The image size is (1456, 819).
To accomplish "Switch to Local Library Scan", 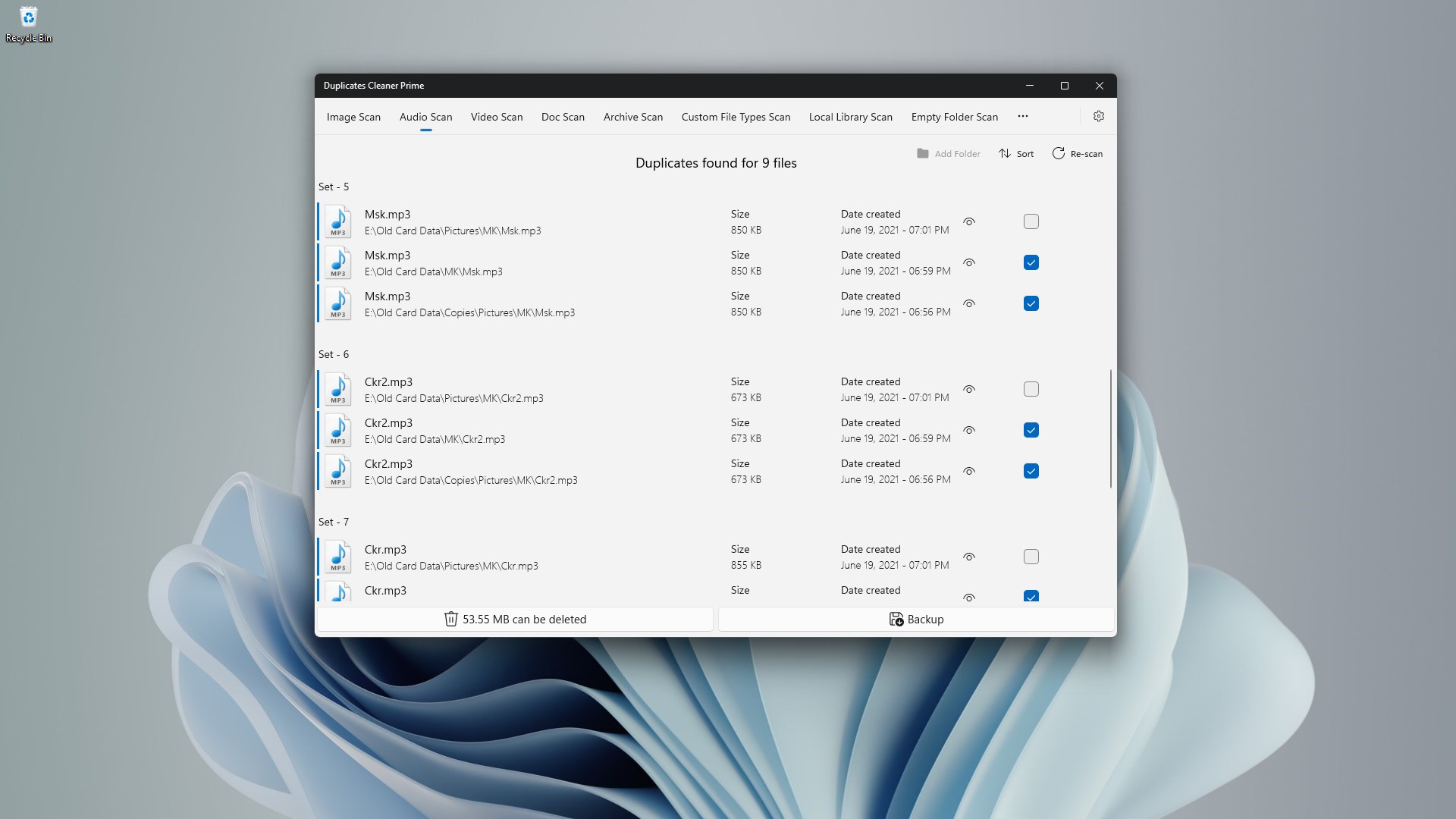I will coord(850,117).
